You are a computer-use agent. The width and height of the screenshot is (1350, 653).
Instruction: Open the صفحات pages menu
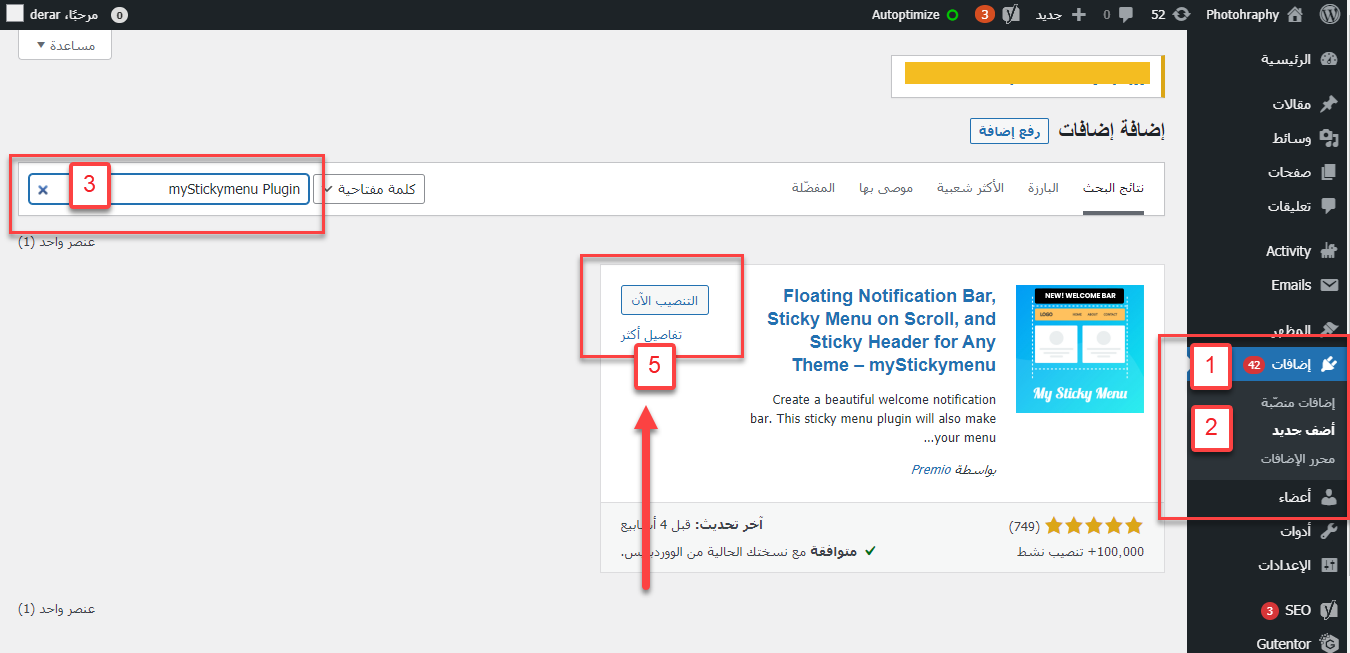click(x=1268, y=172)
